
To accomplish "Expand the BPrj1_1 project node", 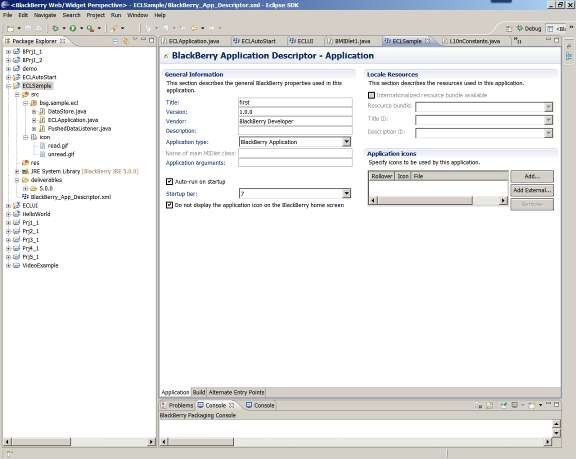I will pyautogui.click(x=8, y=52).
